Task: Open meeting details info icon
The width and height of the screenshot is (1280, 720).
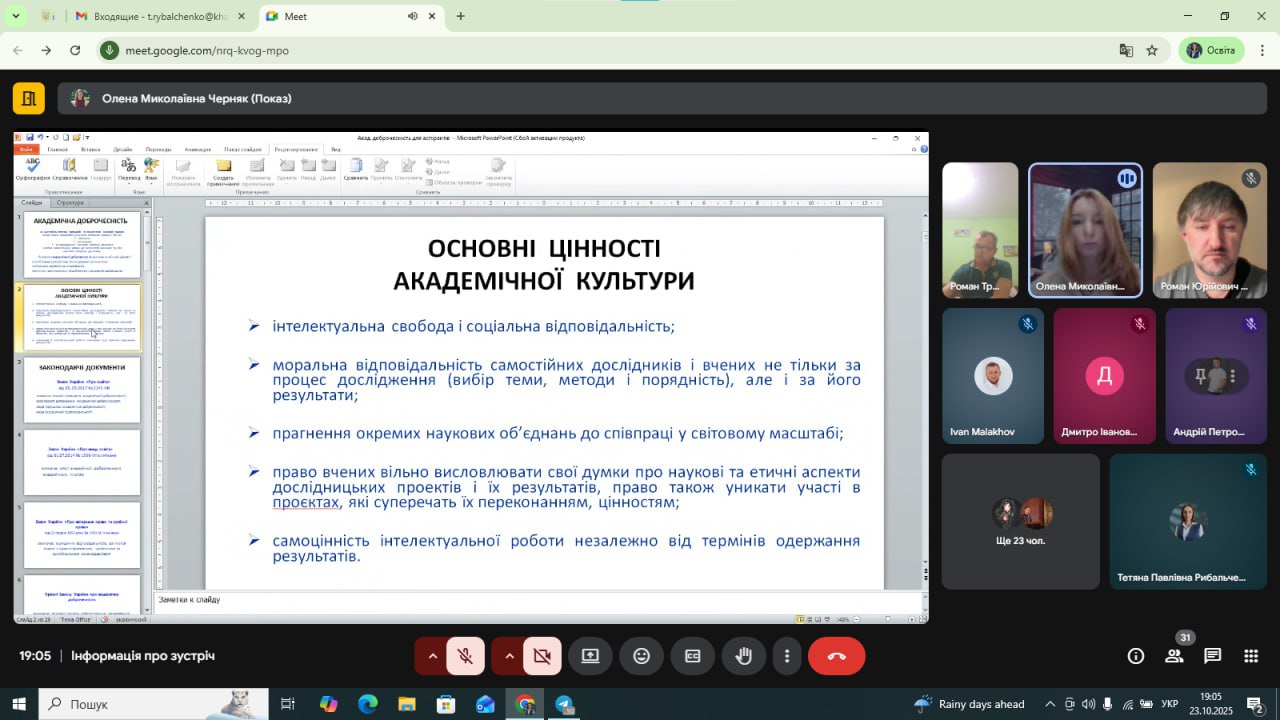Action: tap(1136, 656)
